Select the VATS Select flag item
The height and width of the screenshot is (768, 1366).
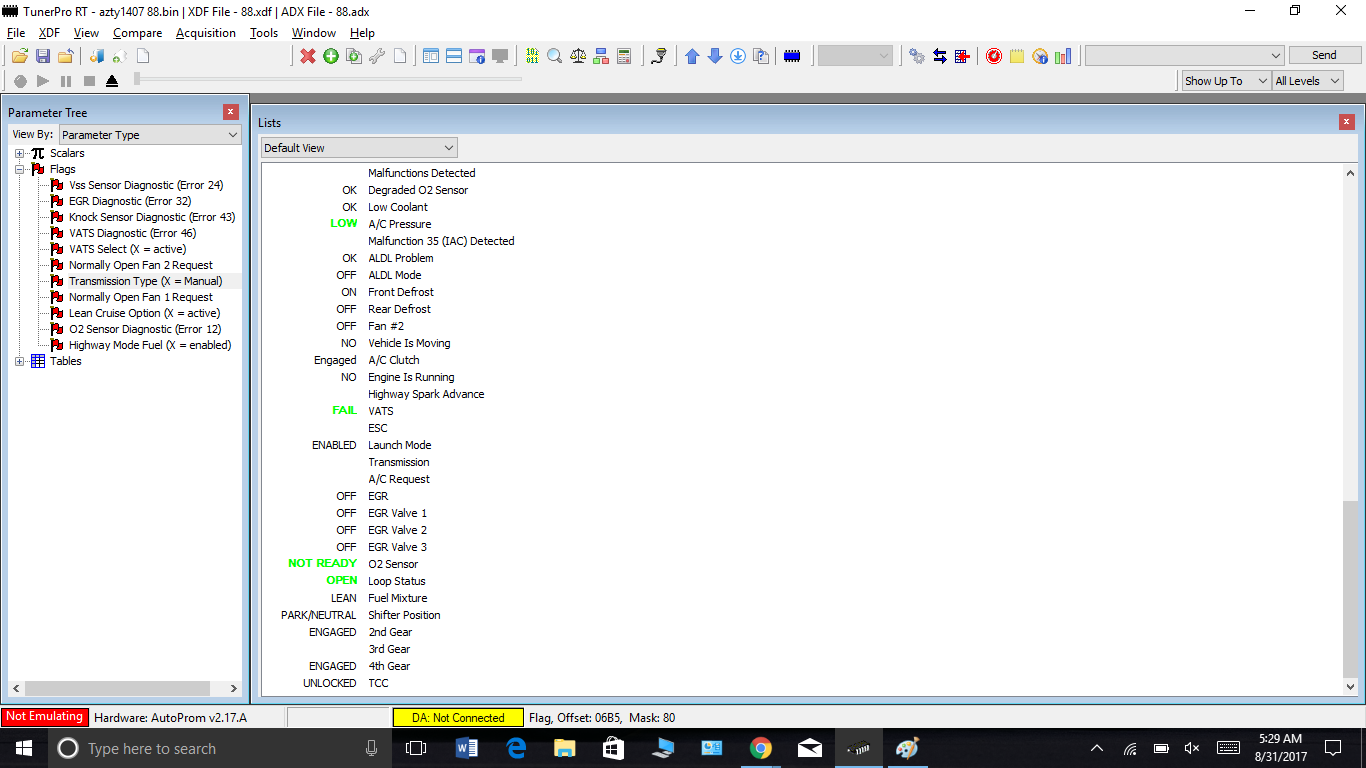coord(127,249)
